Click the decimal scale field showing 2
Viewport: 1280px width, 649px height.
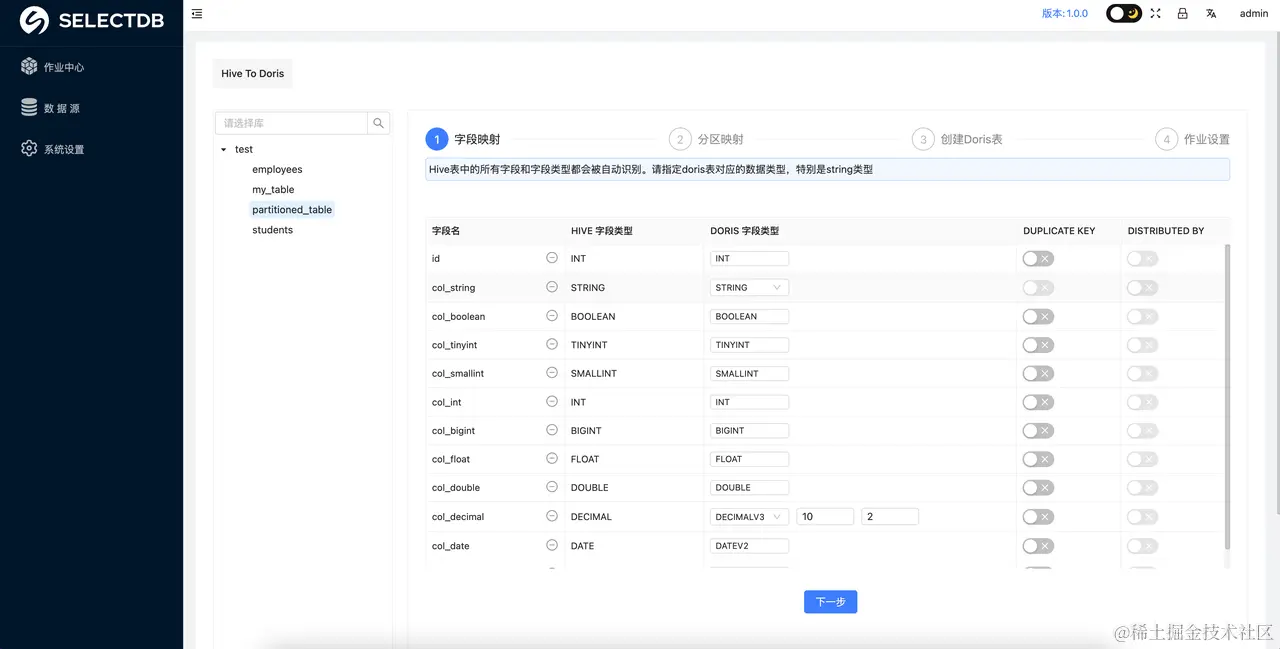(890, 517)
